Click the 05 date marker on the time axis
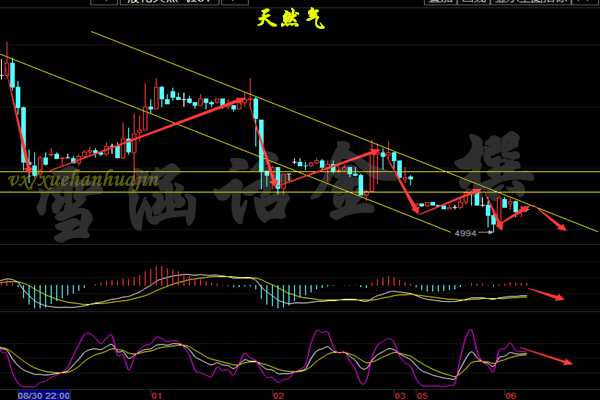This screenshot has width=600, height=400. [x=422, y=395]
